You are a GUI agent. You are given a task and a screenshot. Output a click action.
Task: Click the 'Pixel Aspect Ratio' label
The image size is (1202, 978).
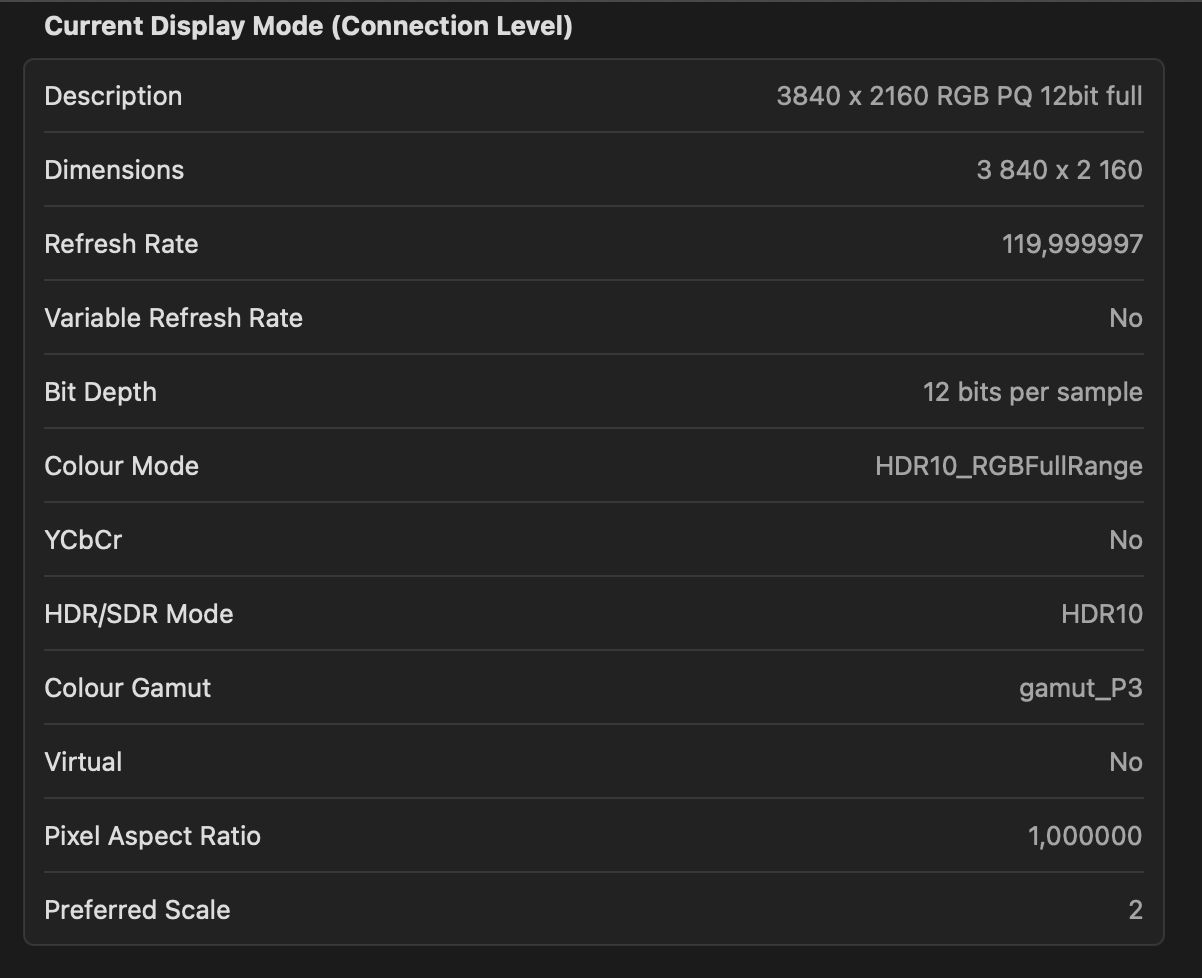152,836
